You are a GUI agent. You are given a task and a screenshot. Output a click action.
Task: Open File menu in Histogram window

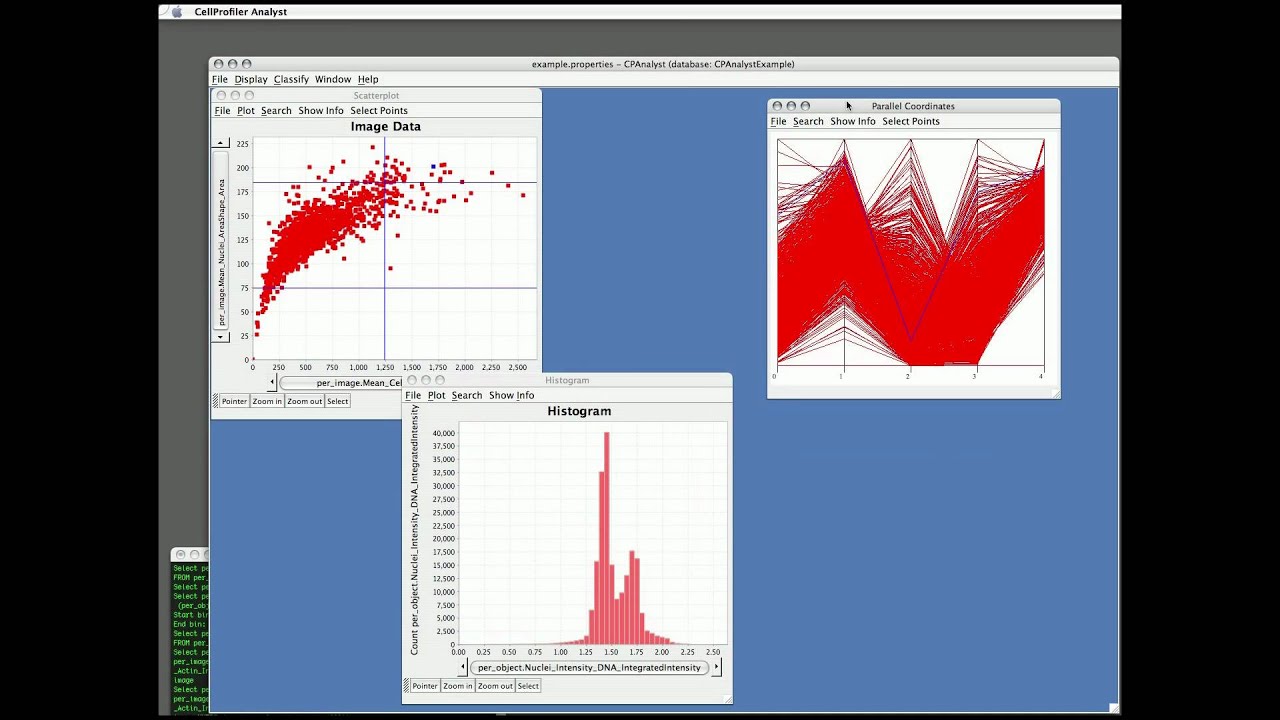click(x=413, y=395)
